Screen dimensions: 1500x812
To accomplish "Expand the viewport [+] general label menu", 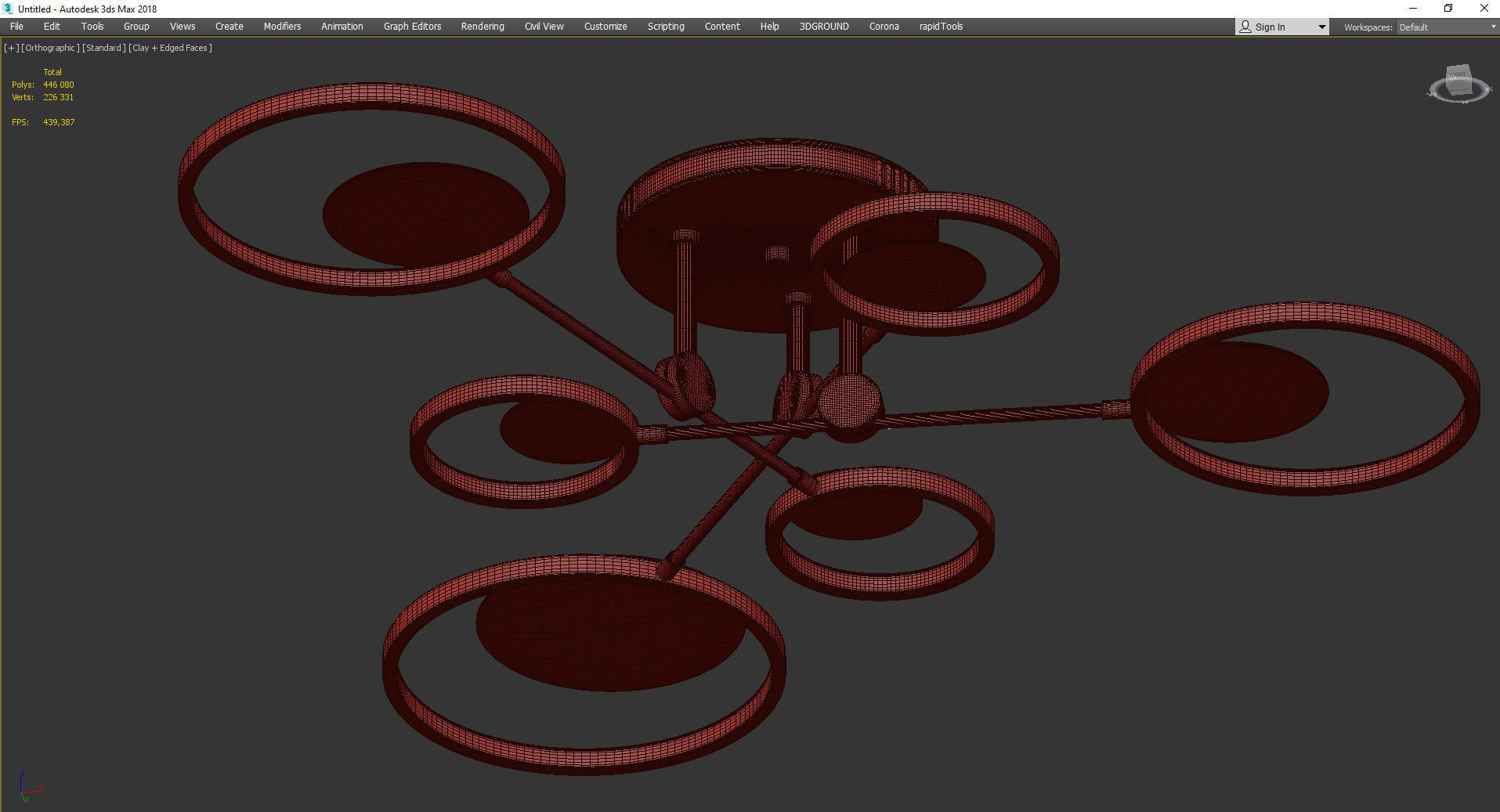I will tap(11, 48).
